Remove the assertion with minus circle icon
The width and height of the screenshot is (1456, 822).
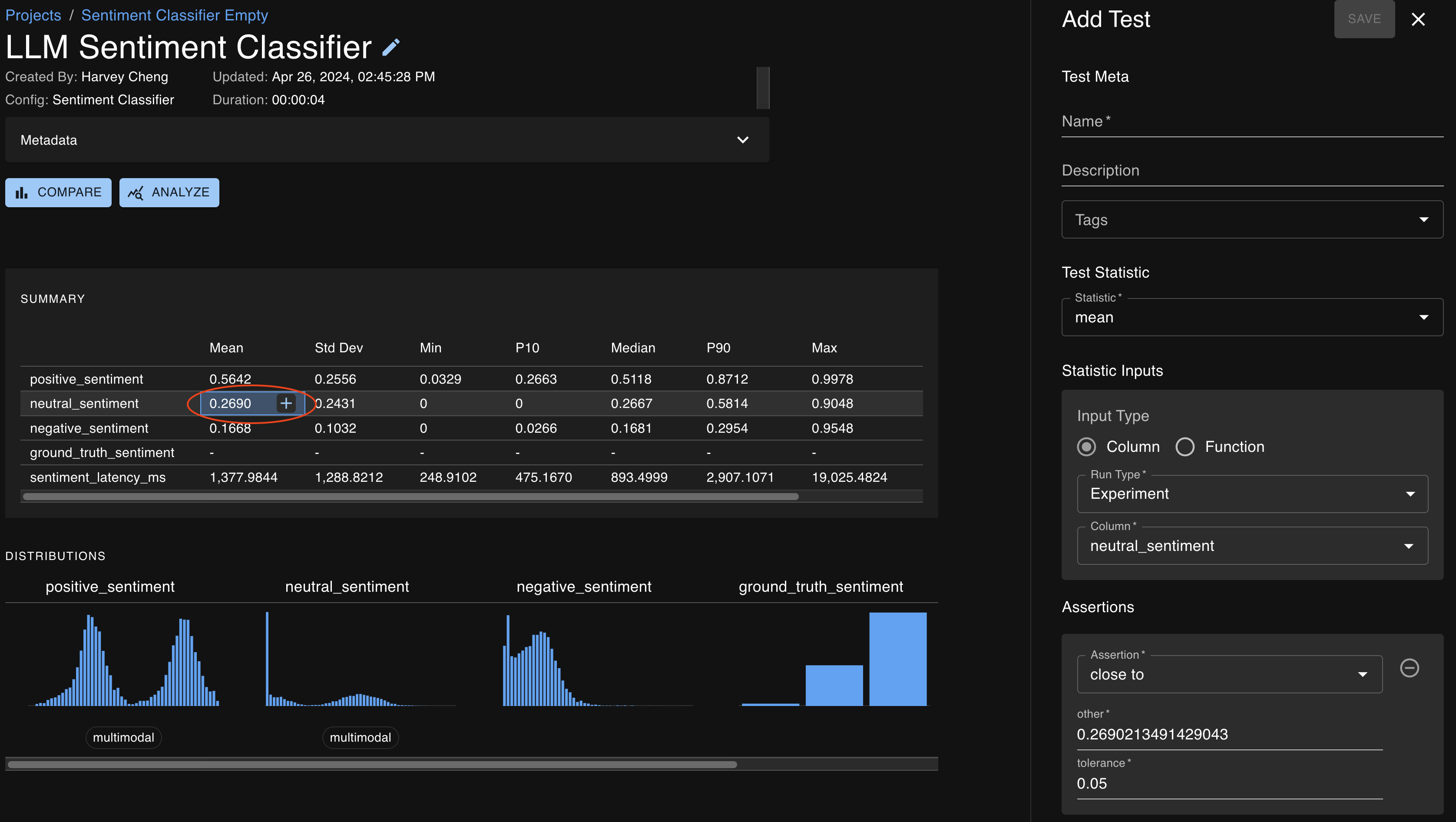tap(1409, 668)
